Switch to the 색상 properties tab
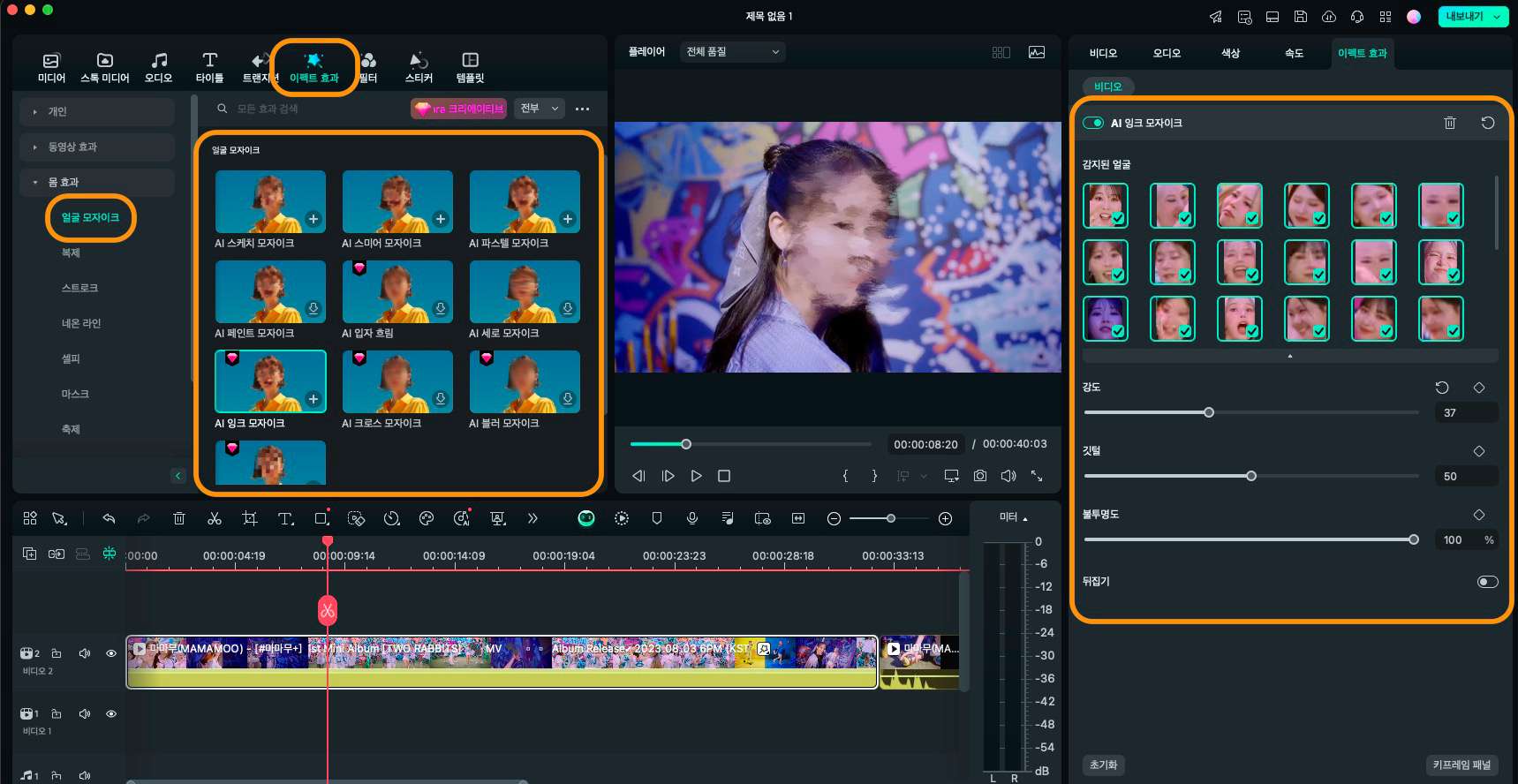 1230,53
